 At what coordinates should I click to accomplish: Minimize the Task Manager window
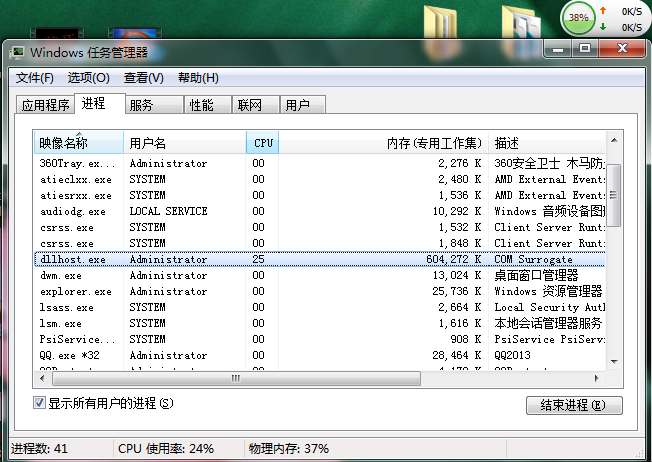click(x=558, y=47)
